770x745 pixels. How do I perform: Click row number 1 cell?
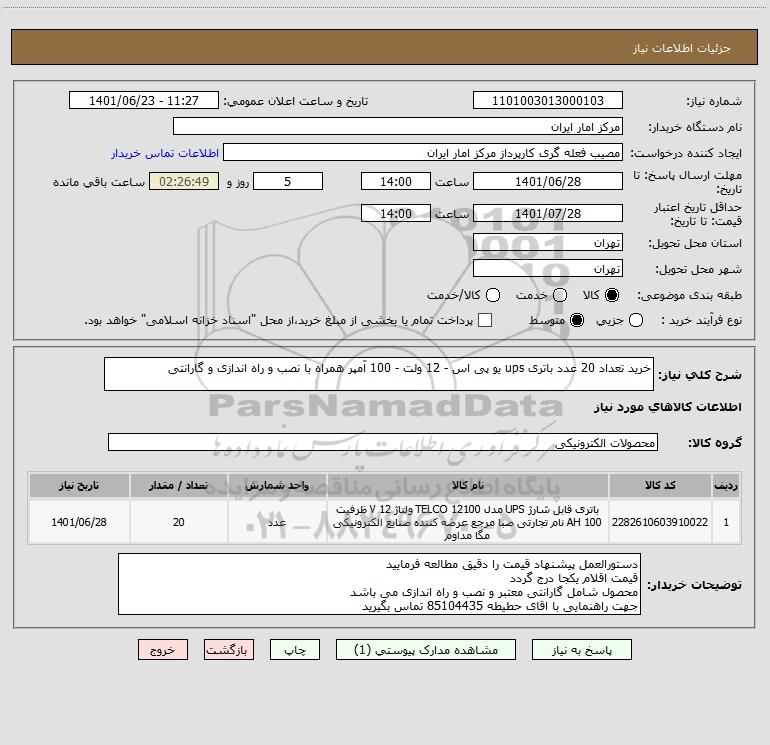[726, 522]
